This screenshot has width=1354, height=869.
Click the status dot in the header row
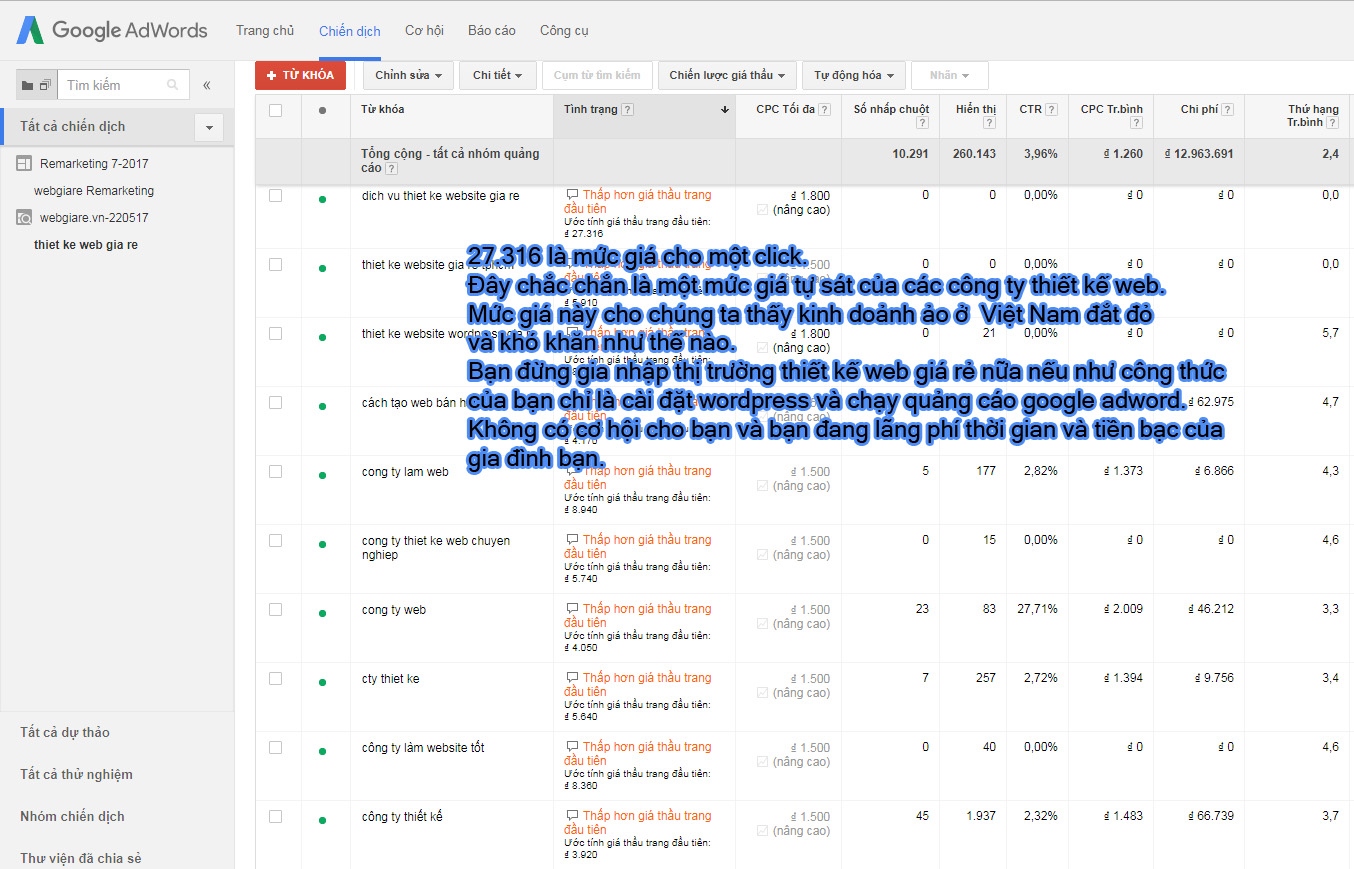(322, 110)
